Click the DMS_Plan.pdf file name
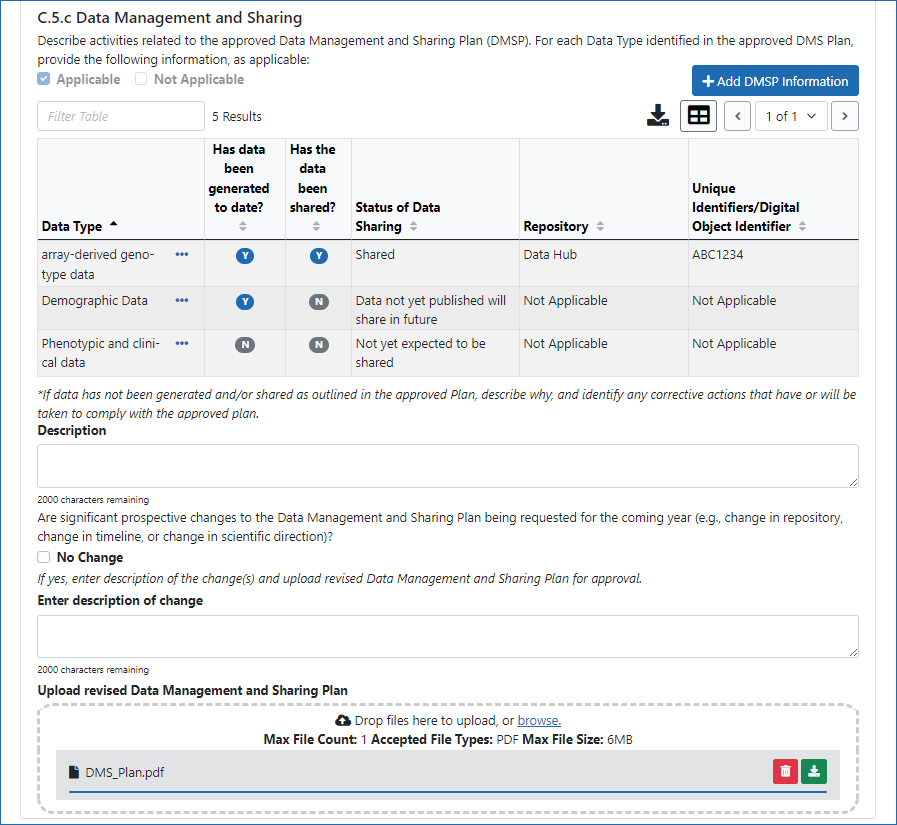The width and height of the screenshot is (897, 825). pyautogui.click(x=125, y=772)
